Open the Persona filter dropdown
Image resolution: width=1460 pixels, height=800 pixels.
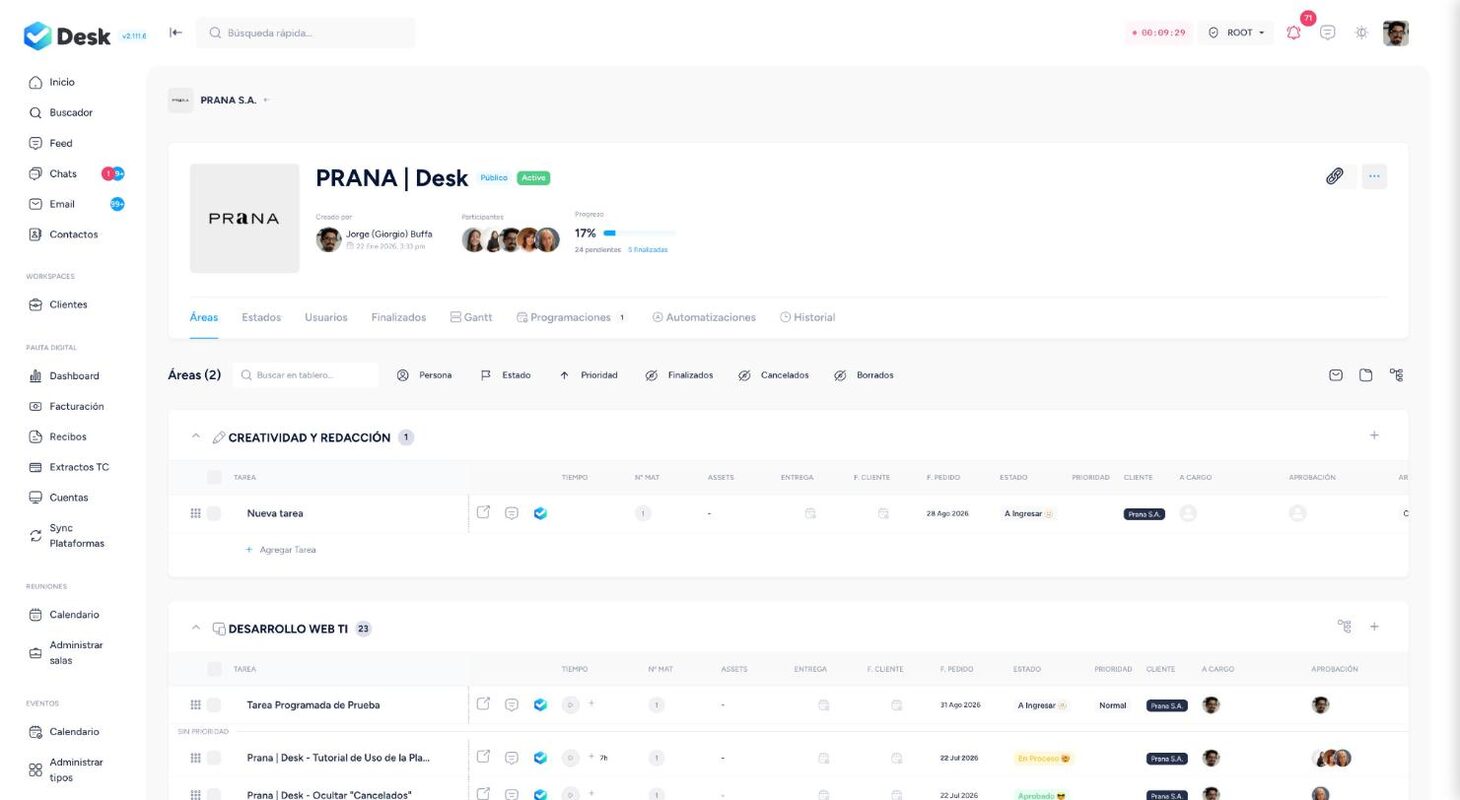click(x=424, y=375)
